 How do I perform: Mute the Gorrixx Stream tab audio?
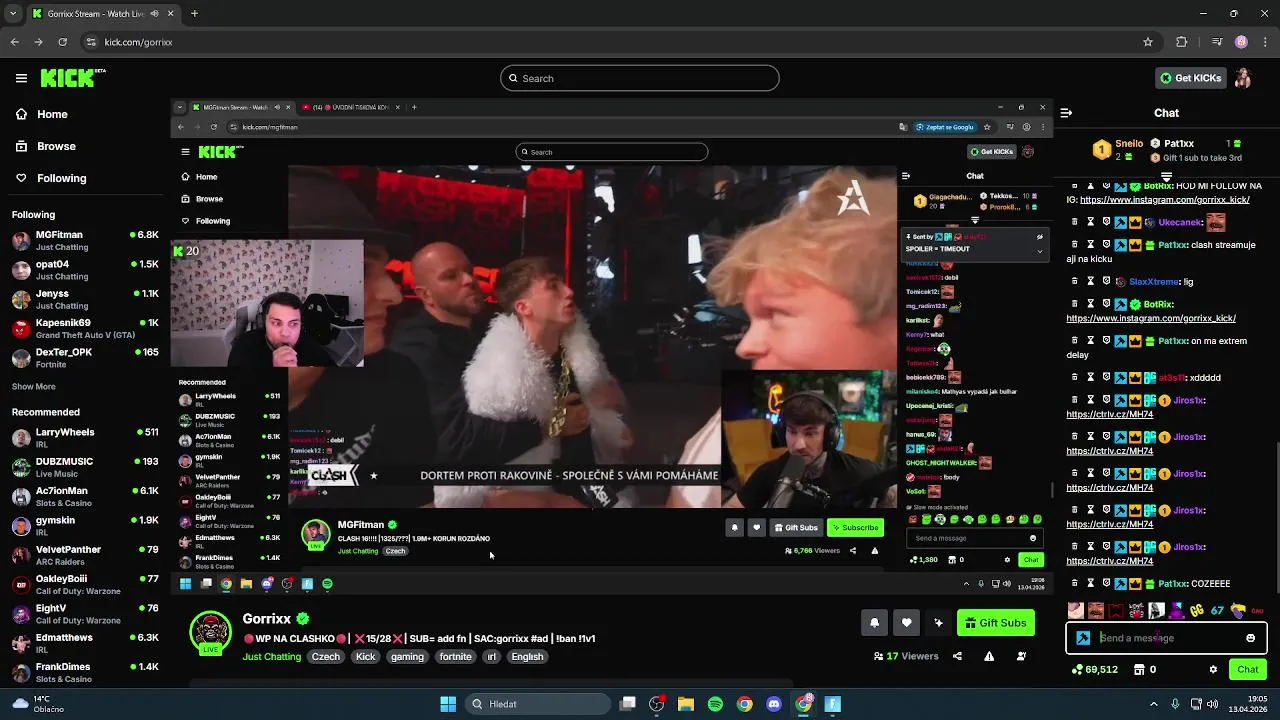[154, 14]
